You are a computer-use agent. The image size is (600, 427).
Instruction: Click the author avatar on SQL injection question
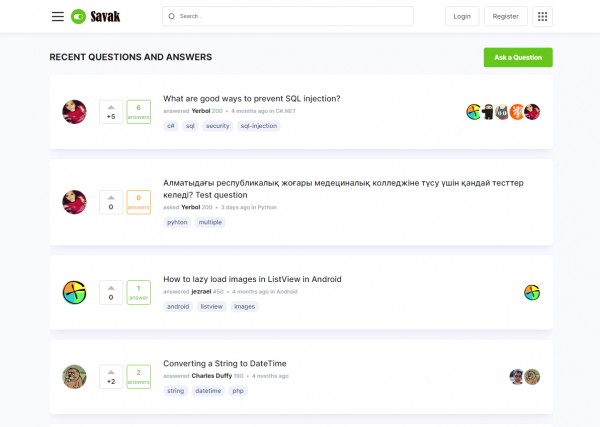tap(74, 112)
